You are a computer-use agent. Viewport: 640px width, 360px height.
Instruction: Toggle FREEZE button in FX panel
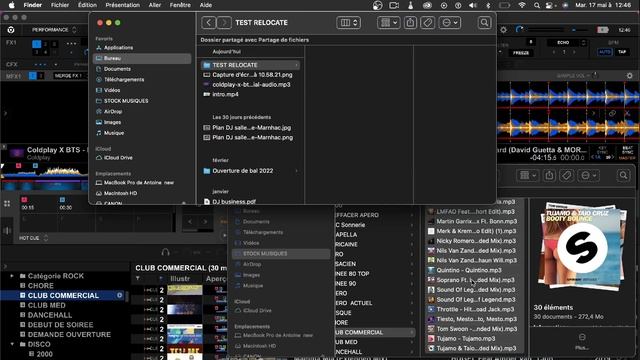click(521, 53)
